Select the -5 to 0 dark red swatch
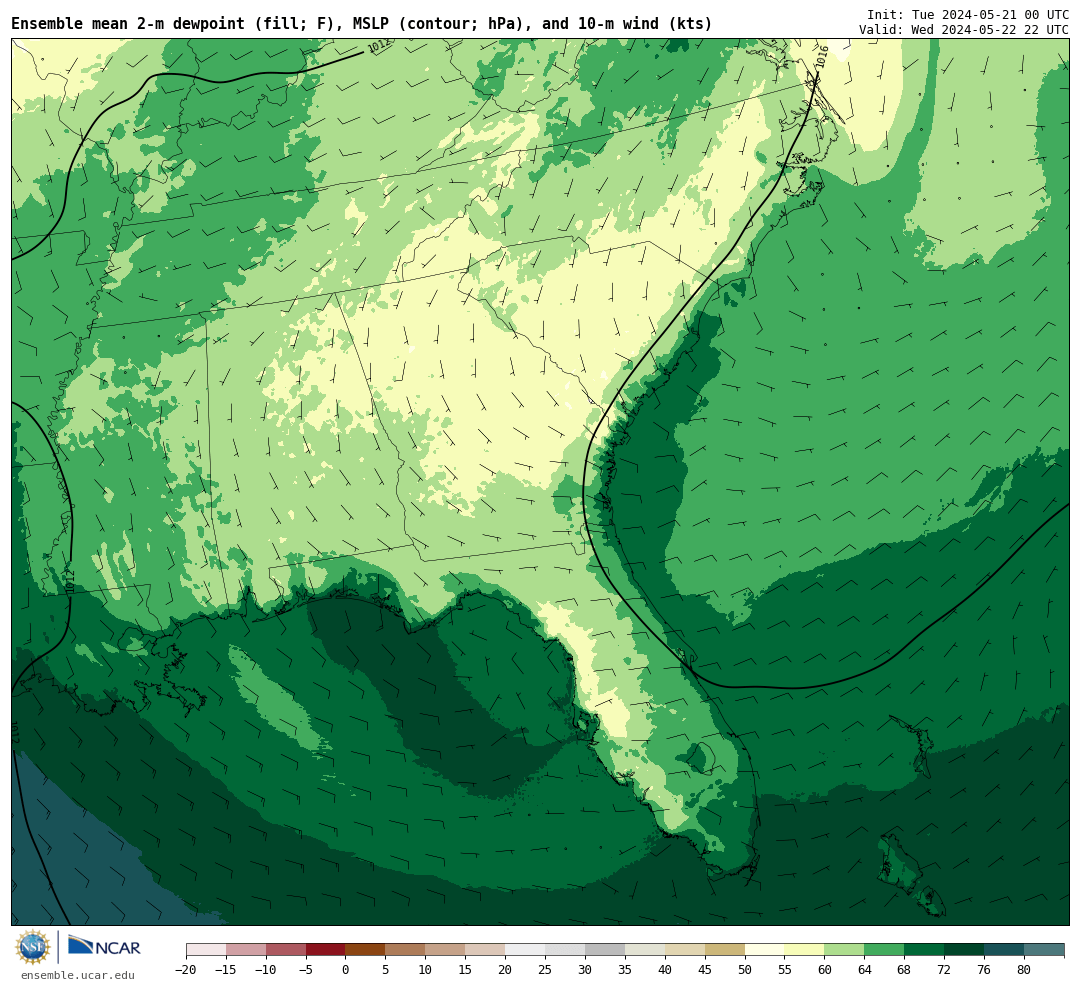 tap(326, 949)
